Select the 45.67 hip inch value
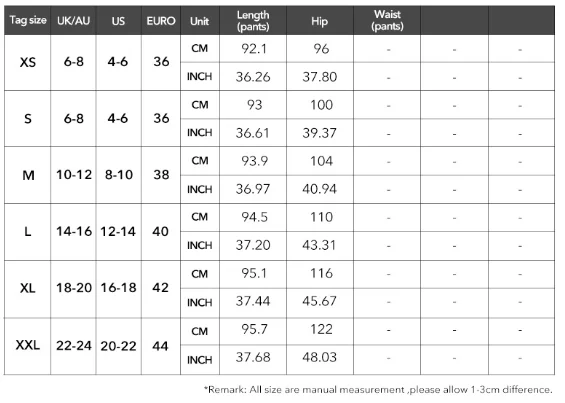 320,301
